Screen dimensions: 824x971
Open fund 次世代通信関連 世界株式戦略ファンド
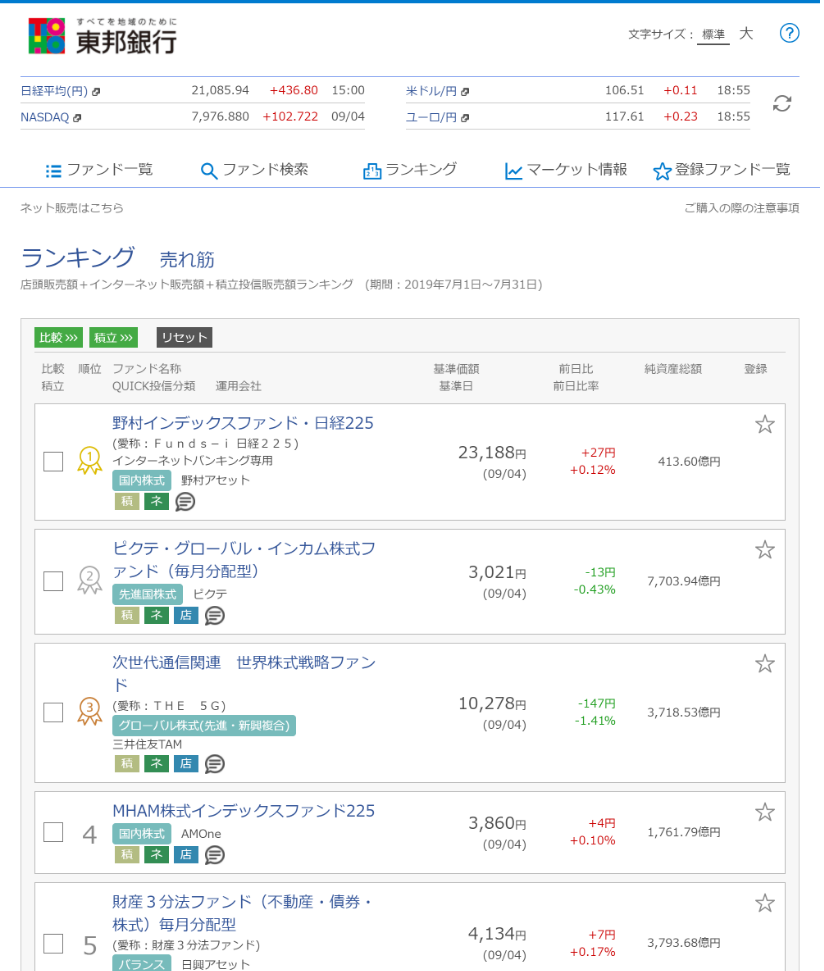[244, 674]
